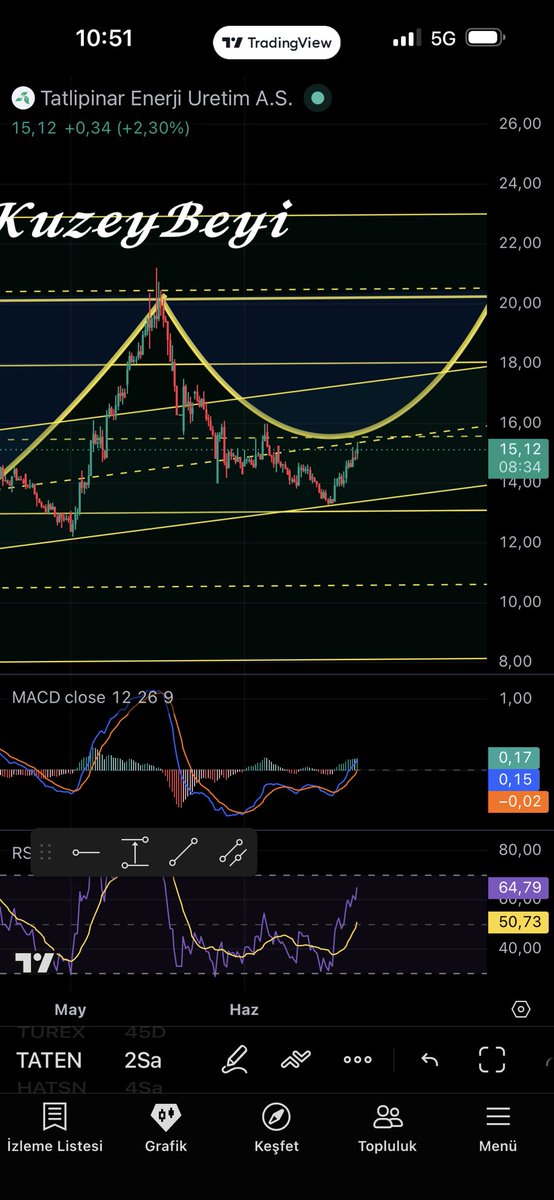
Task: Tap the 26,00 price scale label
Action: [x=520, y=124]
